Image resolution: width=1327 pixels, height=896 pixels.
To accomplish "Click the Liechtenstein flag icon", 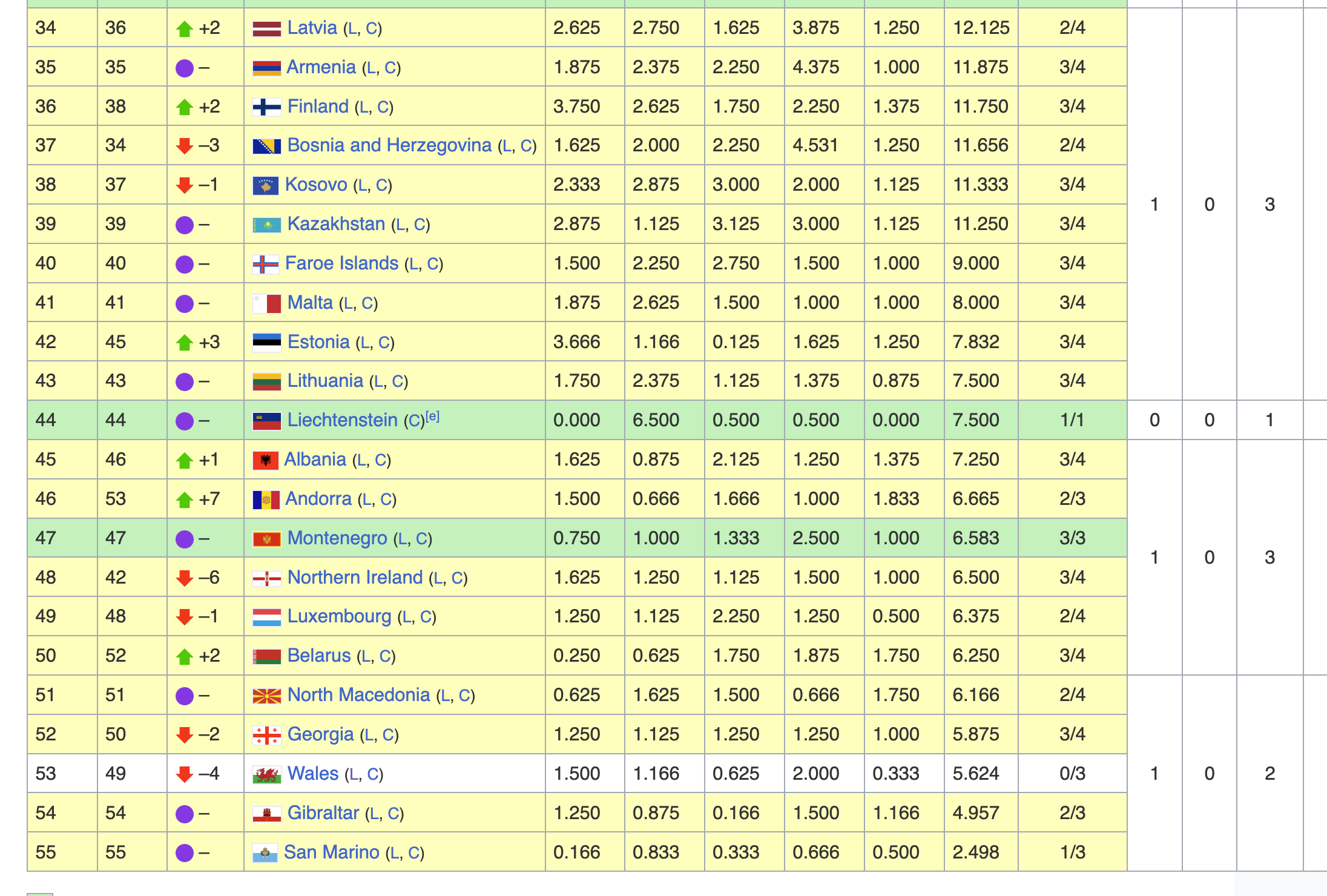I will pos(266,421).
